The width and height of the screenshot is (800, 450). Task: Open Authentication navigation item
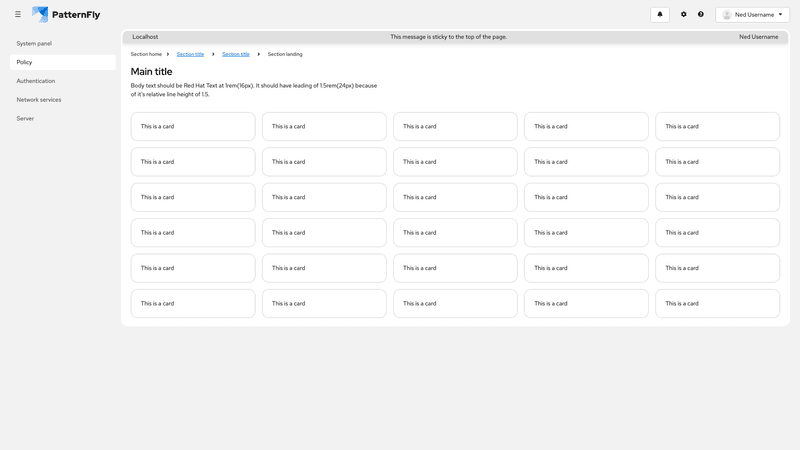click(36, 81)
